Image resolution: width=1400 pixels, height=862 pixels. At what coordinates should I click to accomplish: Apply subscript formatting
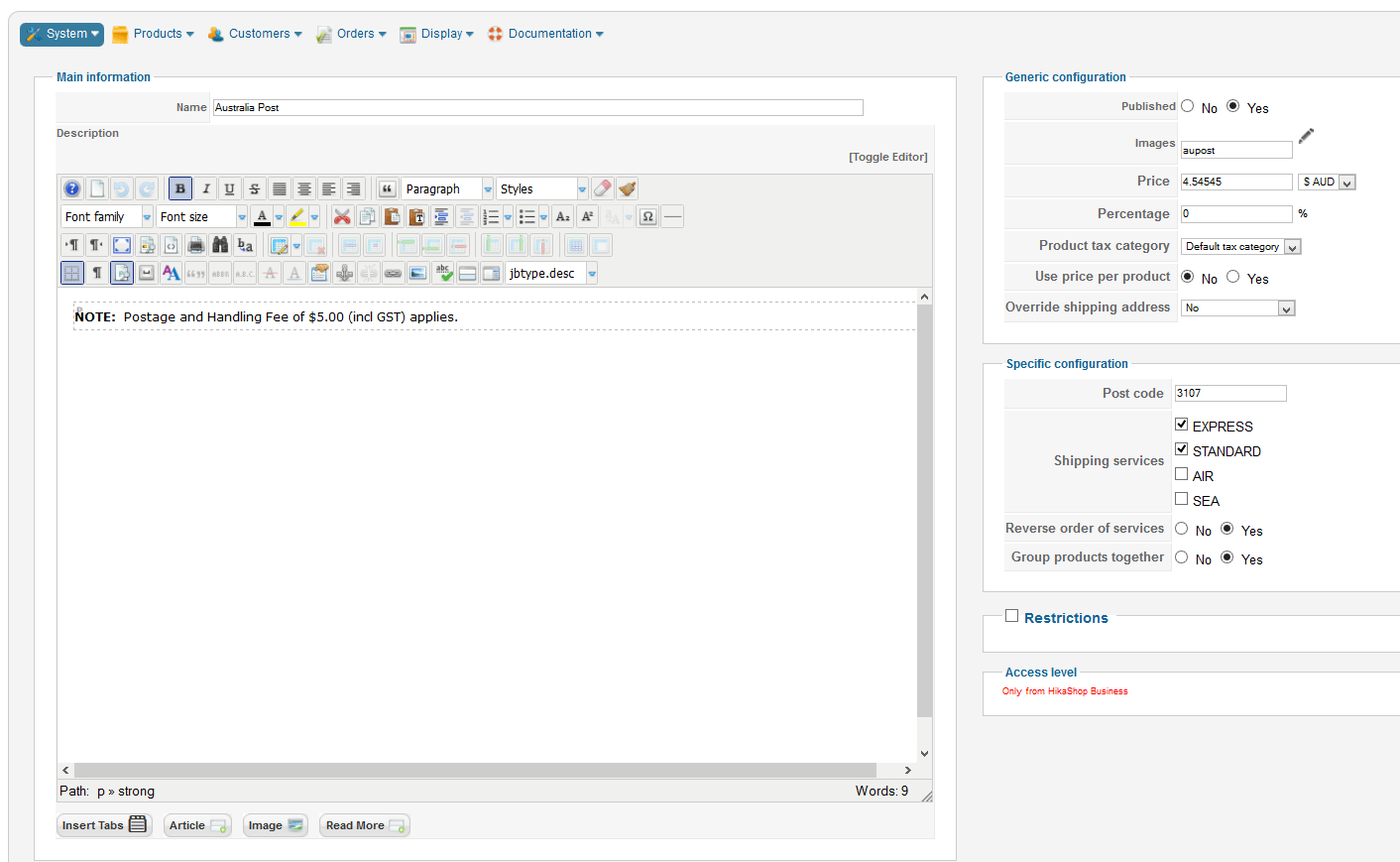click(563, 216)
